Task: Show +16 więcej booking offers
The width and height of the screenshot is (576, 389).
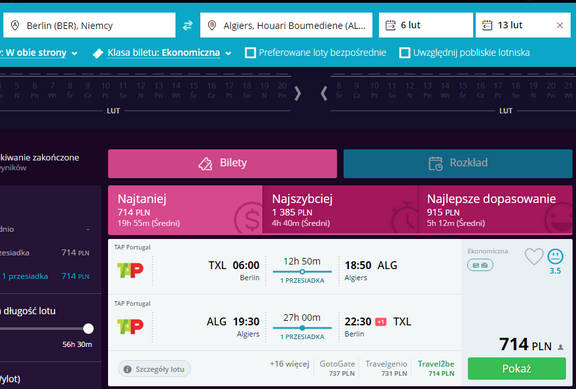Action: (x=289, y=364)
